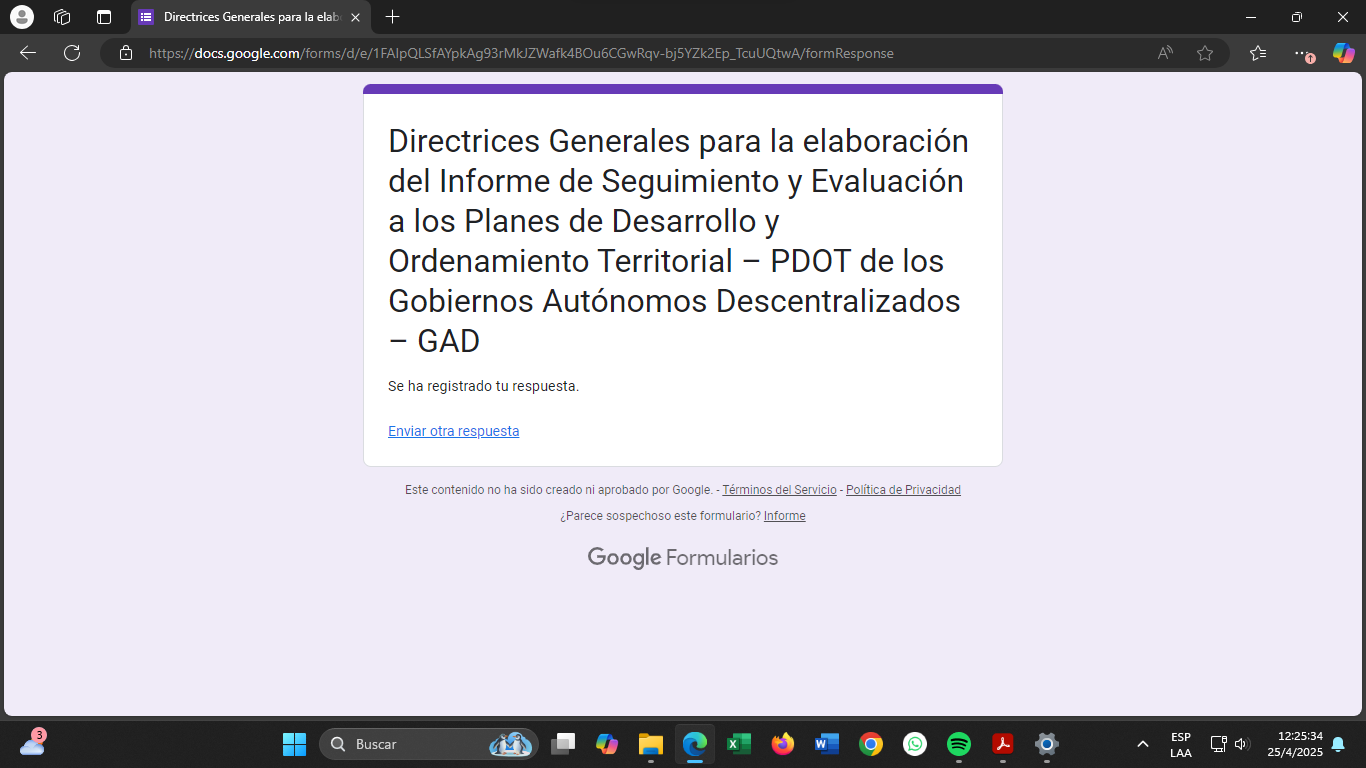Open the Copilot sidebar icon
The height and width of the screenshot is (768, 1366).
click(x=1343, y=53)
